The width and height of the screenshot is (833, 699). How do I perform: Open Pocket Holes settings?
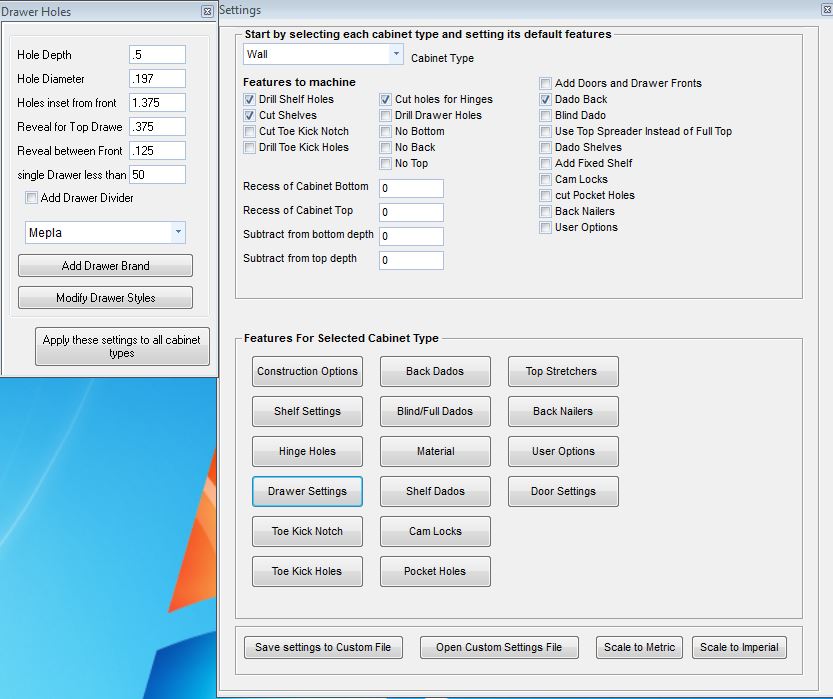435,572
